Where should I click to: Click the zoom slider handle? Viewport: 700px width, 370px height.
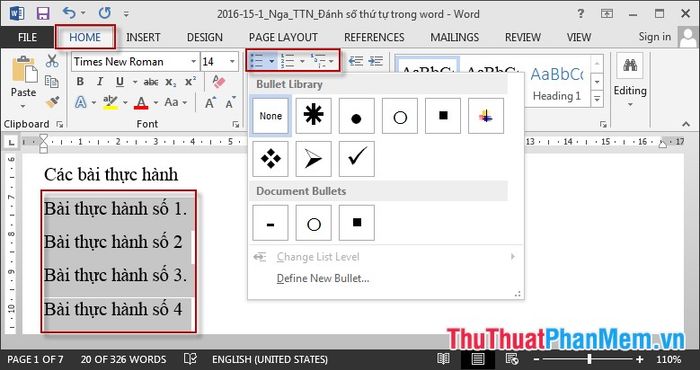point(590,359)
